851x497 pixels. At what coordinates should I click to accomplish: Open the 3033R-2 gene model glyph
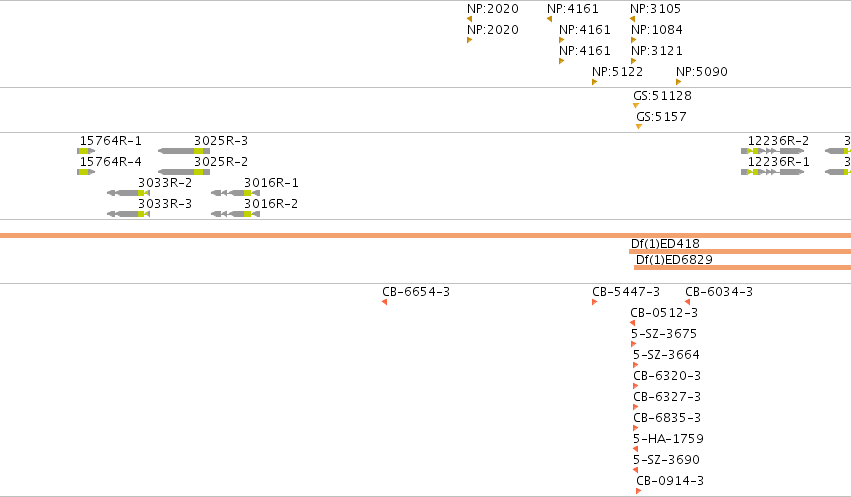(x=128, y=193)
